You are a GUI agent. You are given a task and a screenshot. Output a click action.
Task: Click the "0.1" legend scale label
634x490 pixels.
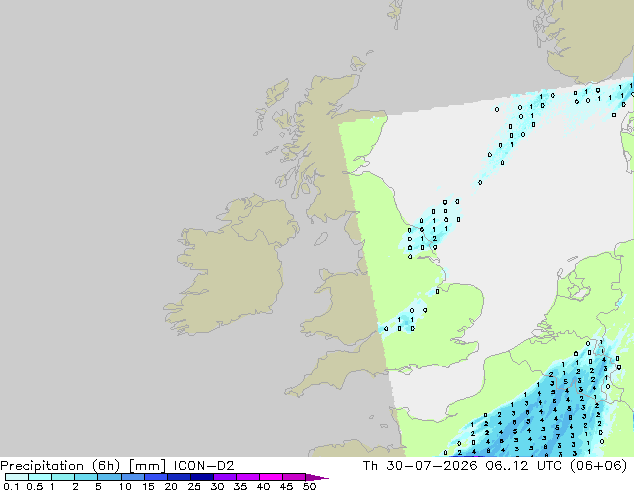(x=11, y=486)
